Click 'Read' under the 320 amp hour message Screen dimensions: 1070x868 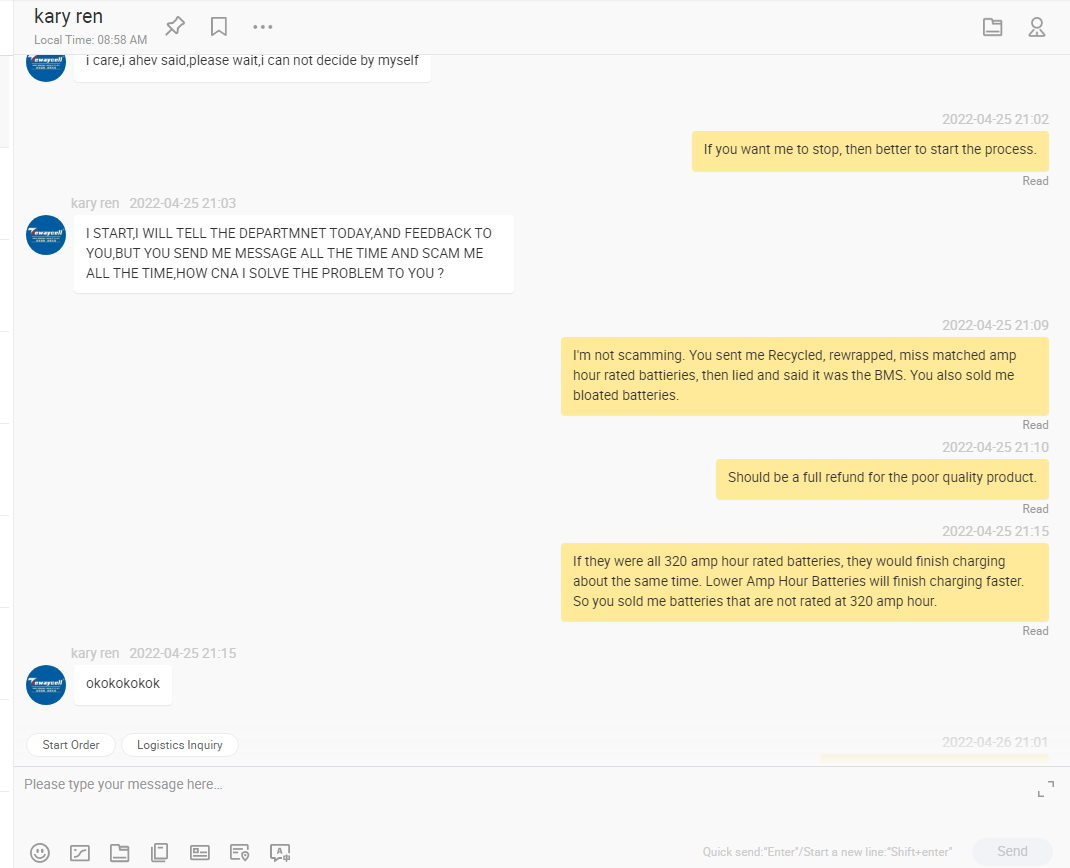[1035, 631]
